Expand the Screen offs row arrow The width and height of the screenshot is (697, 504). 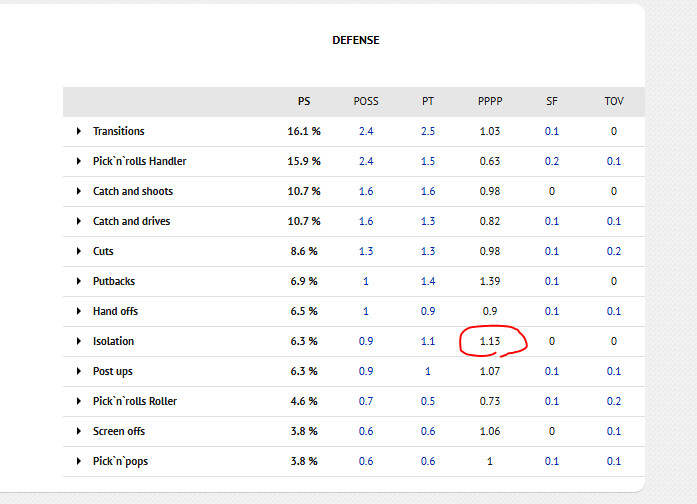[x=79, y=431]
